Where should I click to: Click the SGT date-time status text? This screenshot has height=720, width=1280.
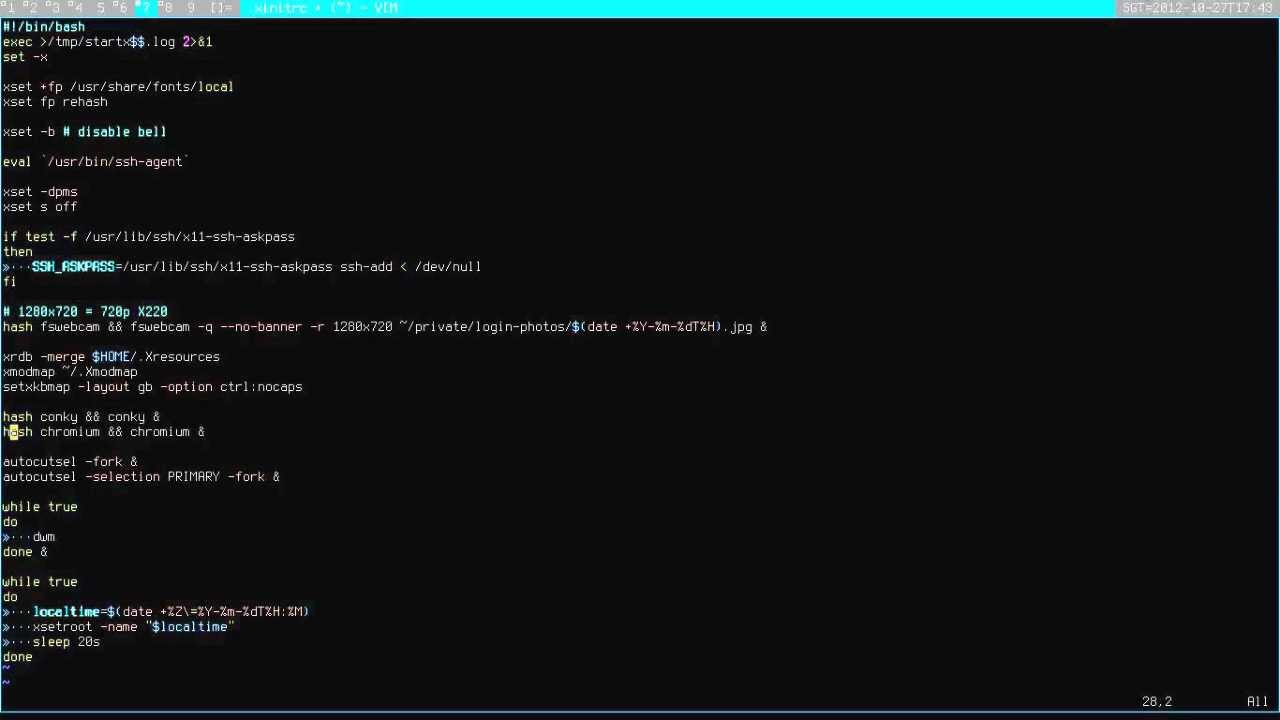pyautogui.click(x=1198, y=8)
